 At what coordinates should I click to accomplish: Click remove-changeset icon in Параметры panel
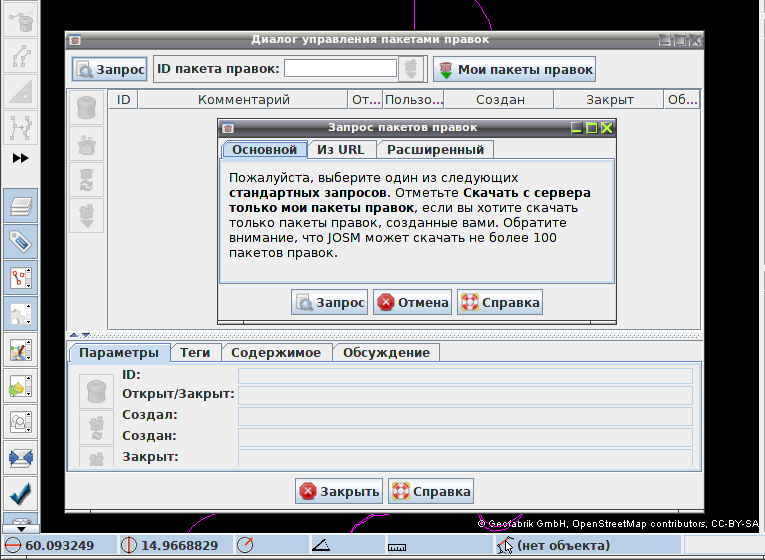click(96, 391)
